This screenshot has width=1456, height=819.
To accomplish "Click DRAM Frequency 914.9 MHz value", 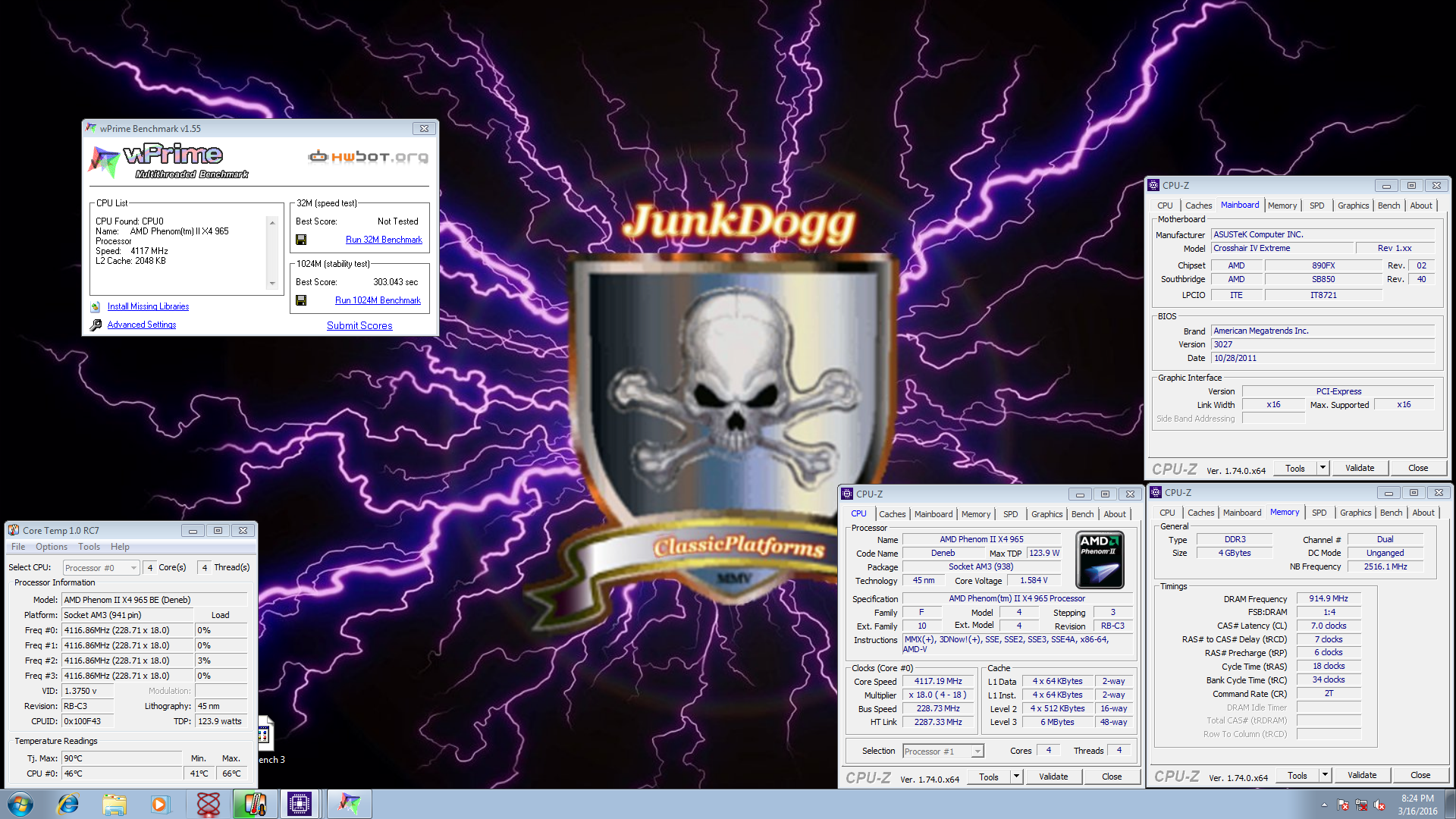I will (x=1329, y=598).
